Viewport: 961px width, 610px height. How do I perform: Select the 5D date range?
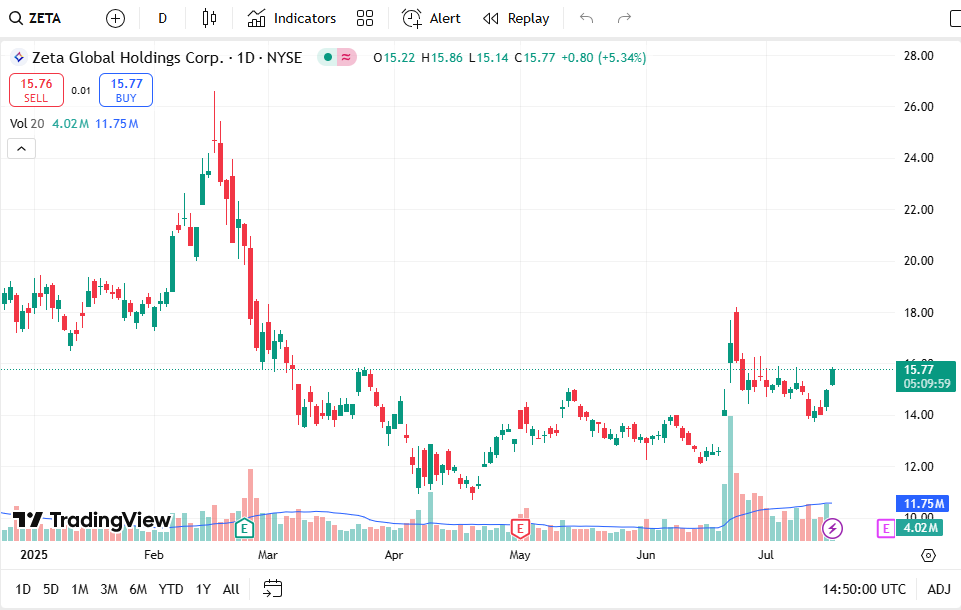click(51, 589)
